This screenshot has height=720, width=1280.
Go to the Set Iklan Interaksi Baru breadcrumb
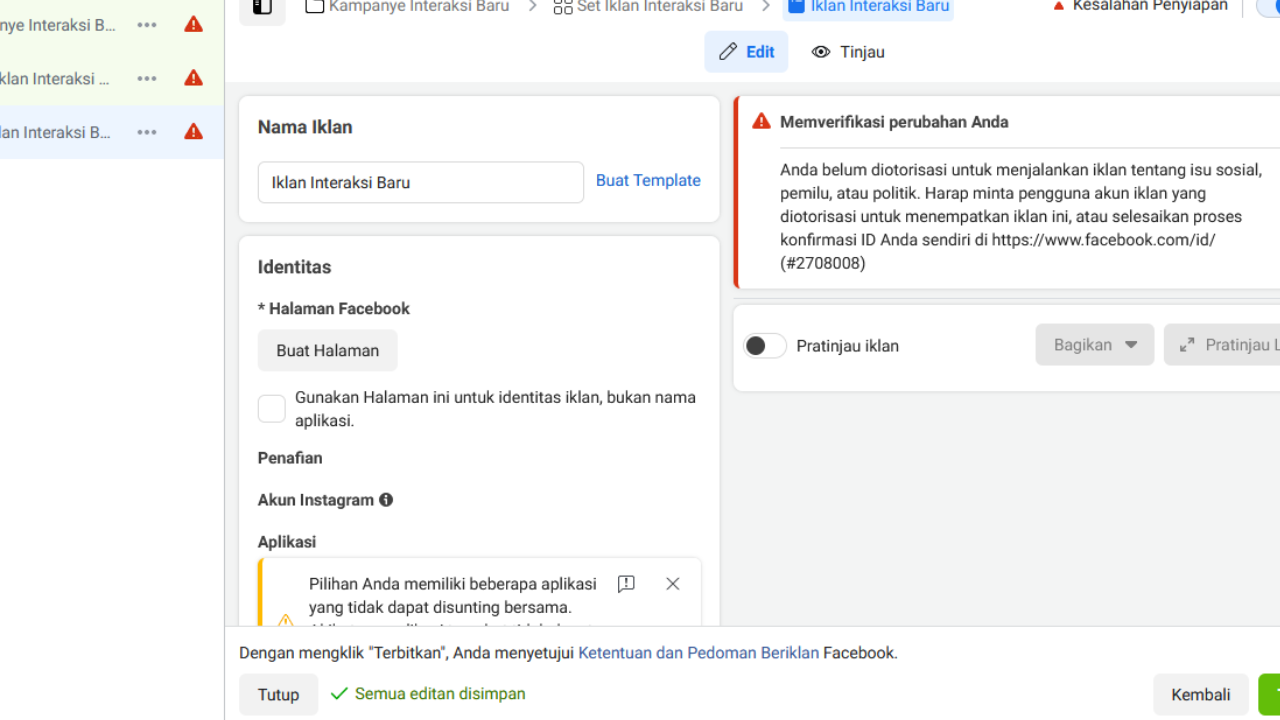point(648,7)
